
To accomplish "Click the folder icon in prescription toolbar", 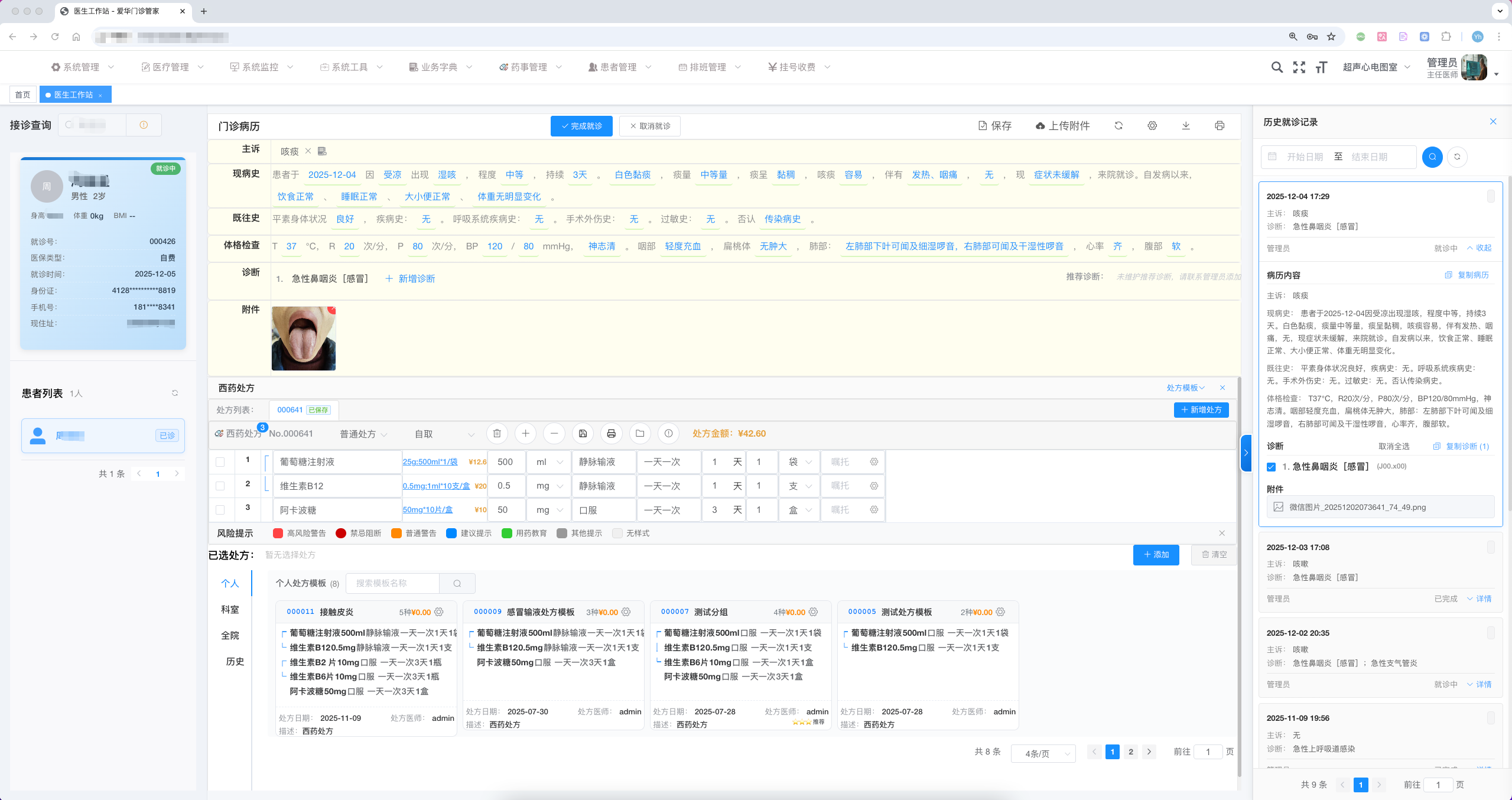I will (640, 434).
